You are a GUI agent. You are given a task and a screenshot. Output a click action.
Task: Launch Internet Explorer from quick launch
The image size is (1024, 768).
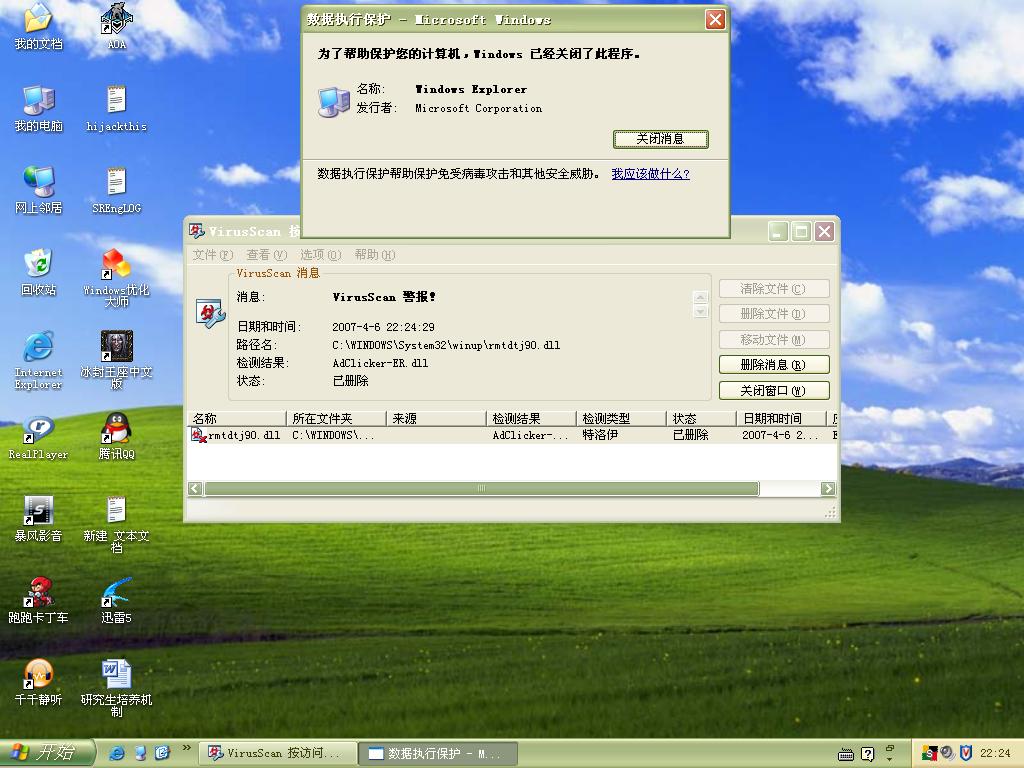click(x=117, y=753)
